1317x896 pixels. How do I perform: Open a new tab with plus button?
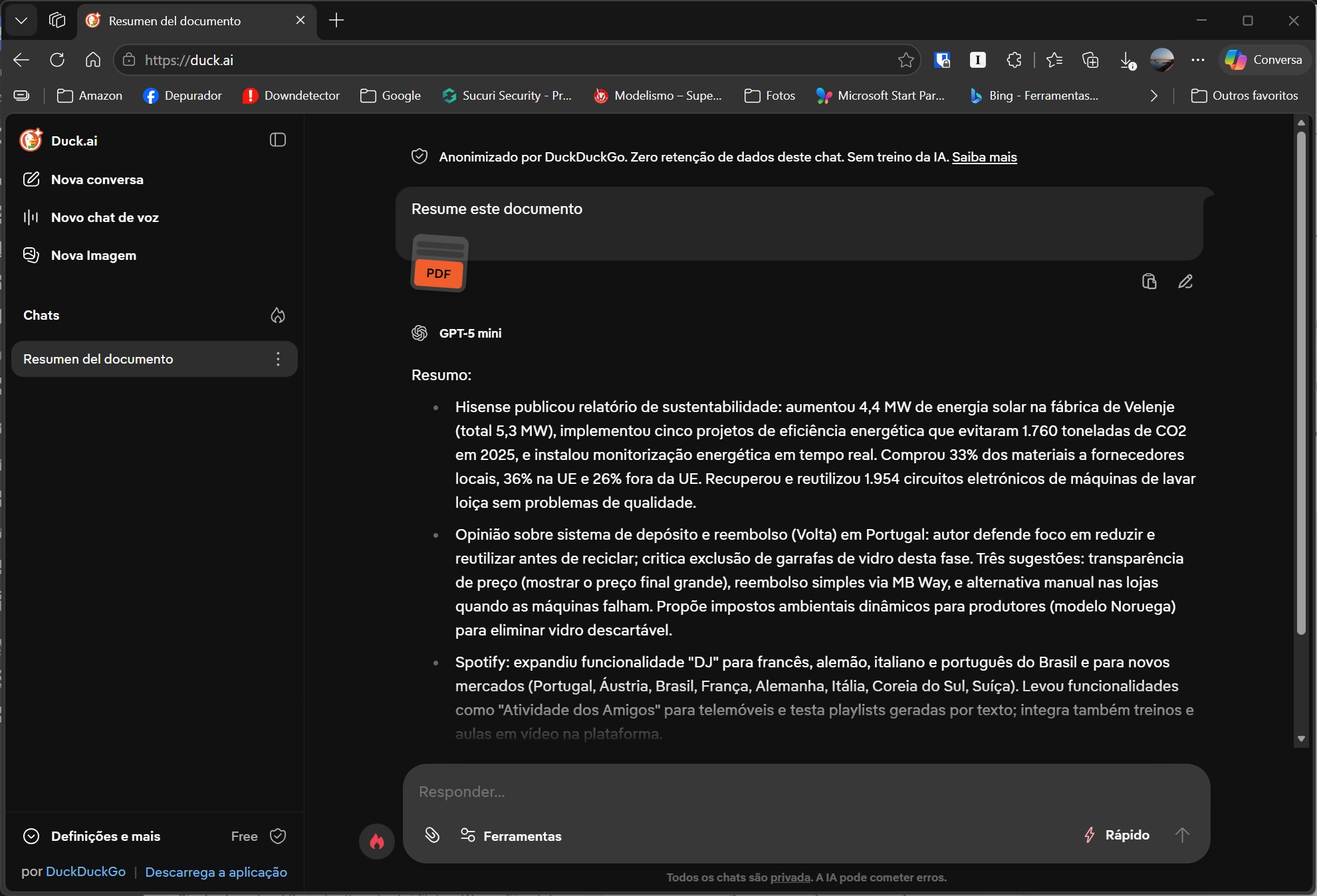(336, 21)
